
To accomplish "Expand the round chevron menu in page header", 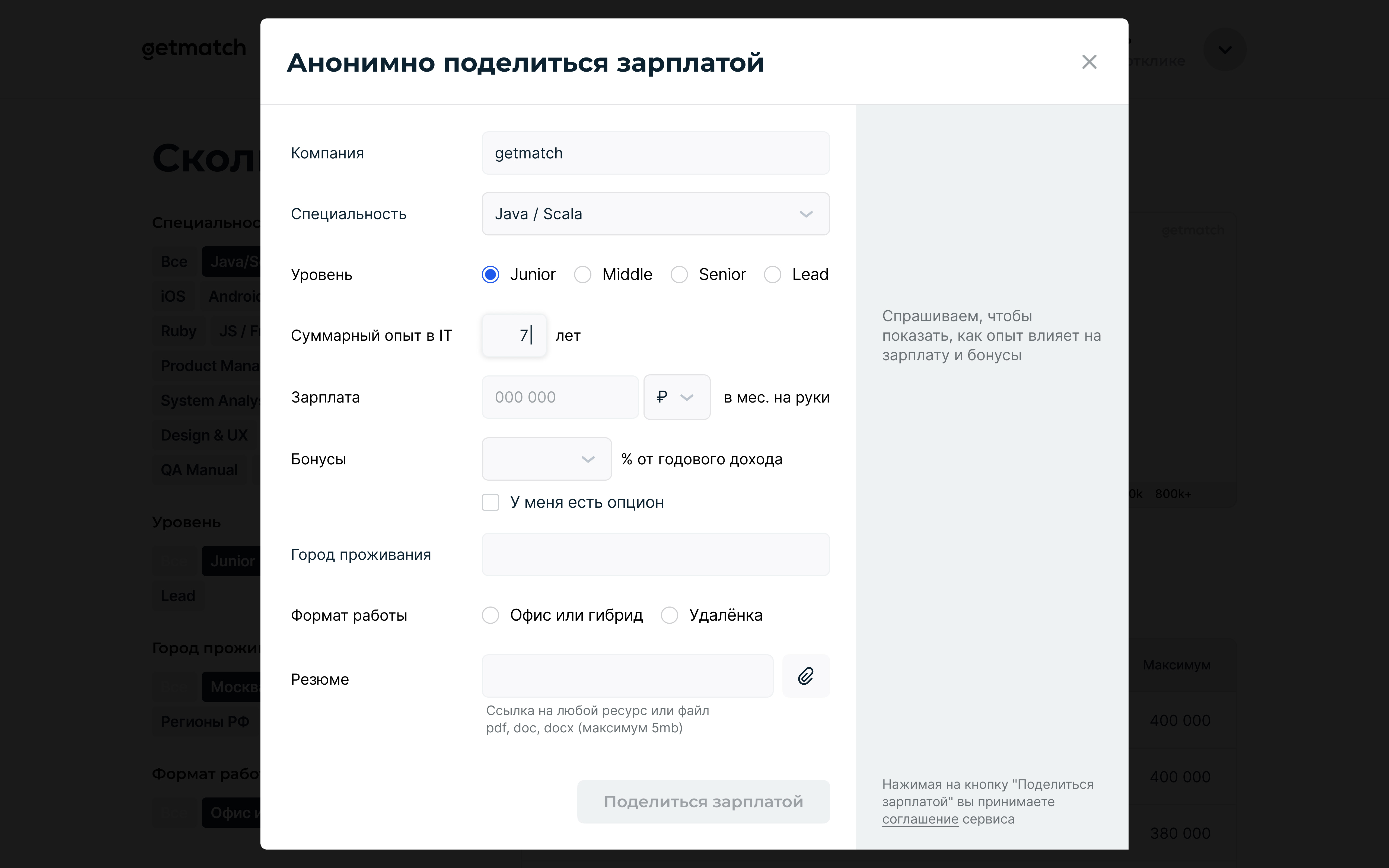I will pos(1224,50).
